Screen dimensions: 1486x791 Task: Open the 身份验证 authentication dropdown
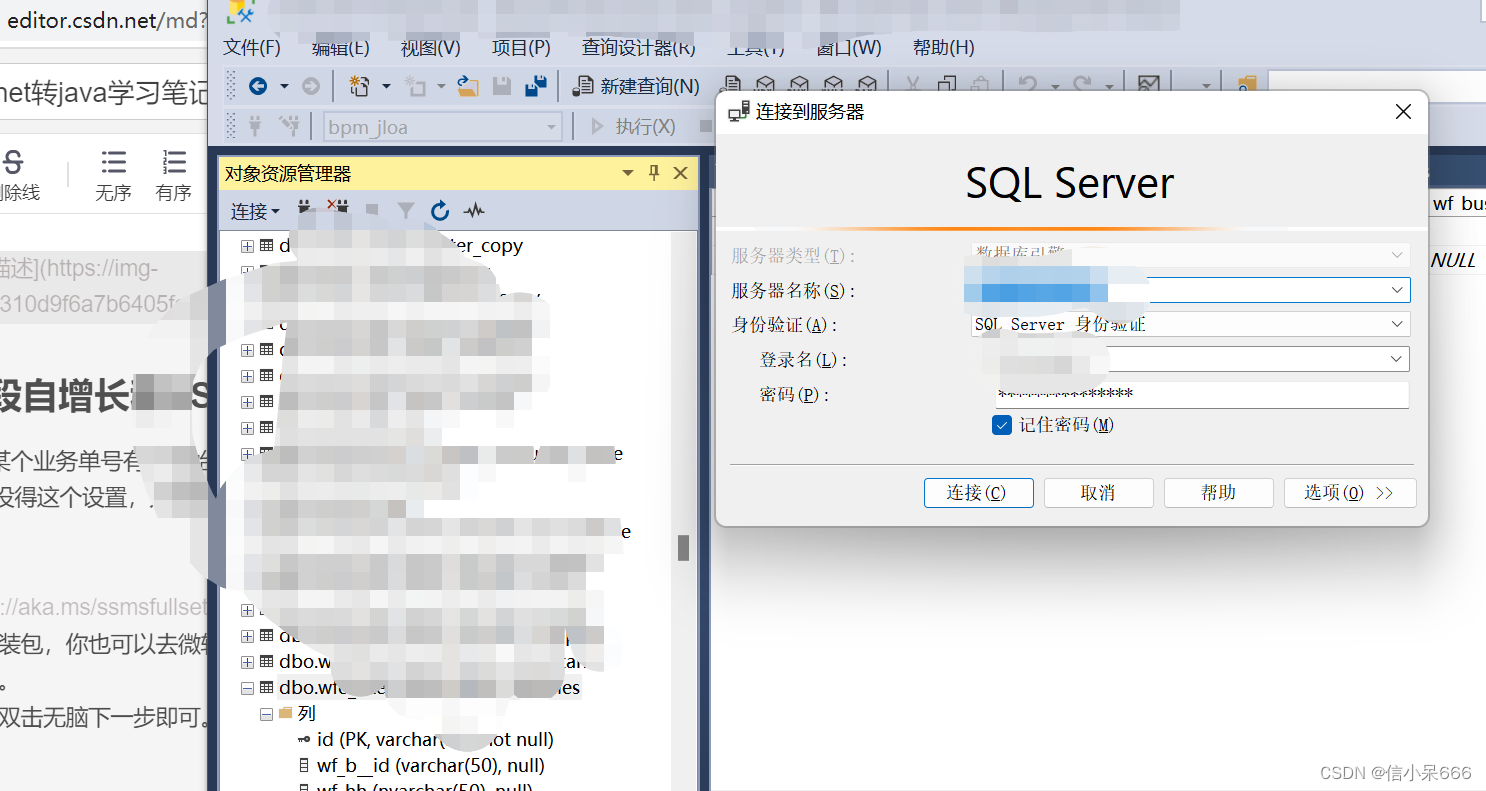(1397, 324)
